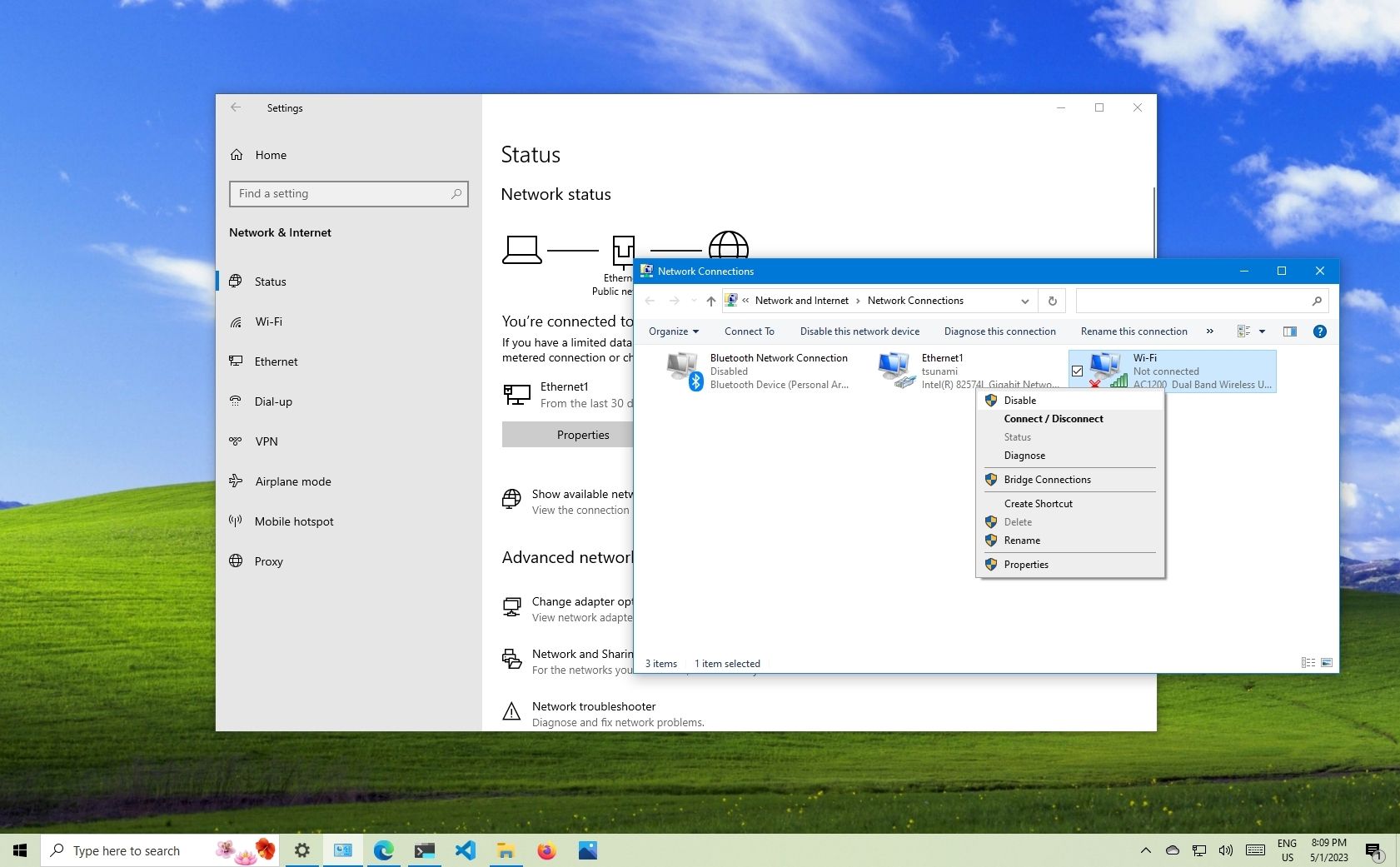
Task: Click the refresh icon next to the address bar
Action: (1052, 301)
